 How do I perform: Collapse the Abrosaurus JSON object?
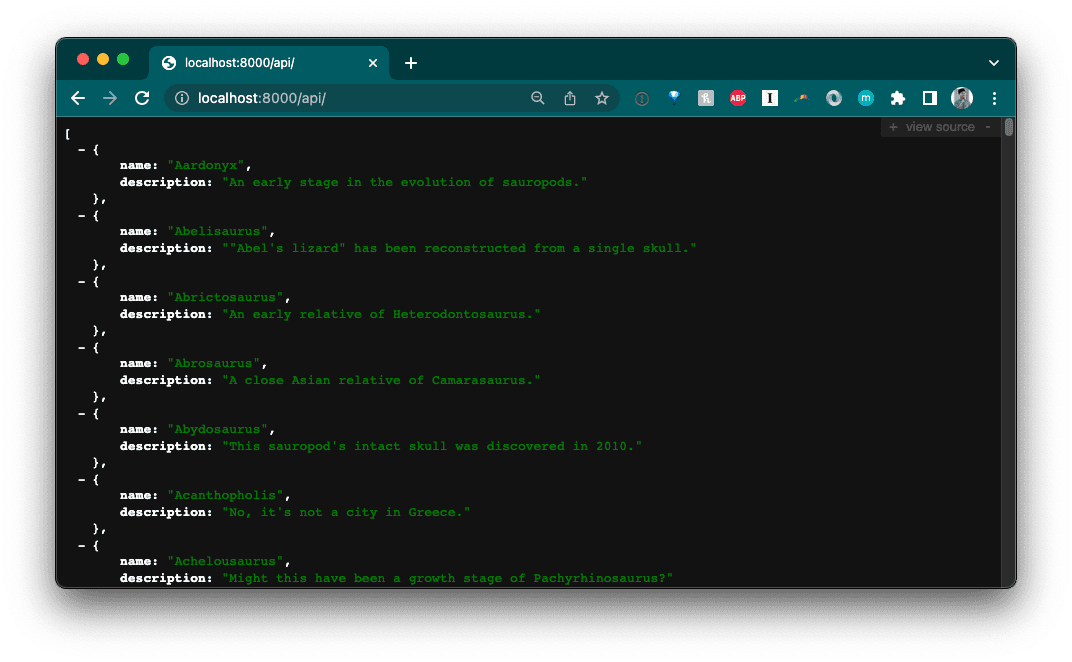point(81,347)
